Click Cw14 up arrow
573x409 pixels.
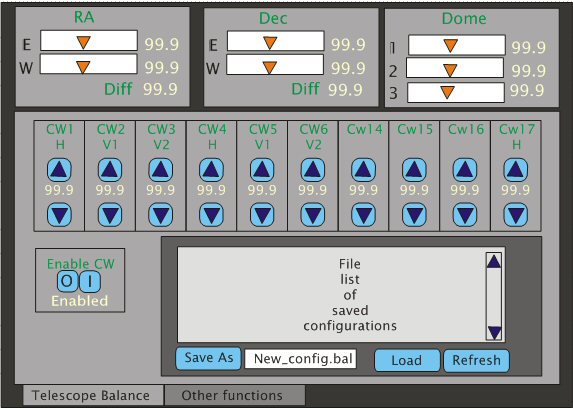click(x=363, y=170)
